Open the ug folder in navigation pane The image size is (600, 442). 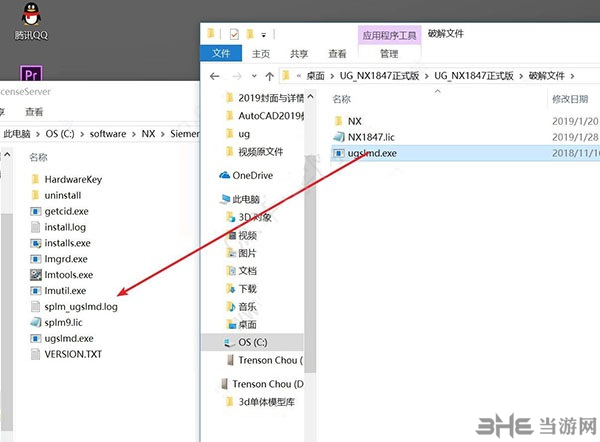243,134
